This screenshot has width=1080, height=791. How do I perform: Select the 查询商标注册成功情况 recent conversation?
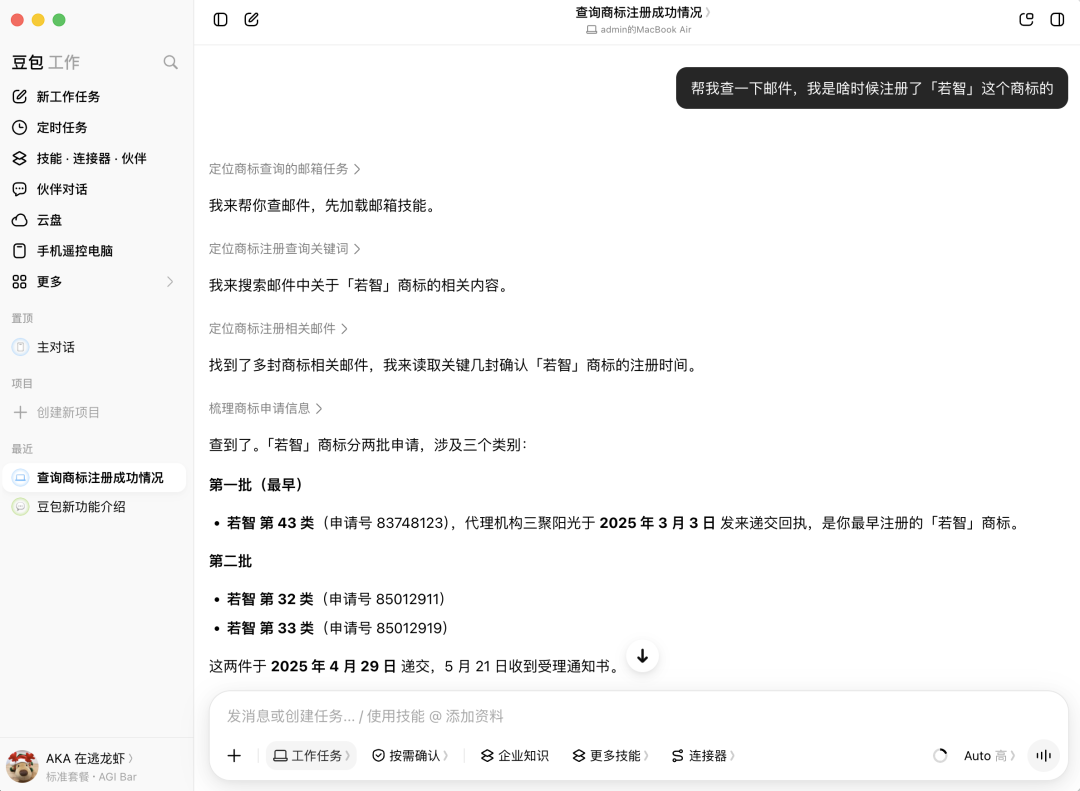pos(94,477)
